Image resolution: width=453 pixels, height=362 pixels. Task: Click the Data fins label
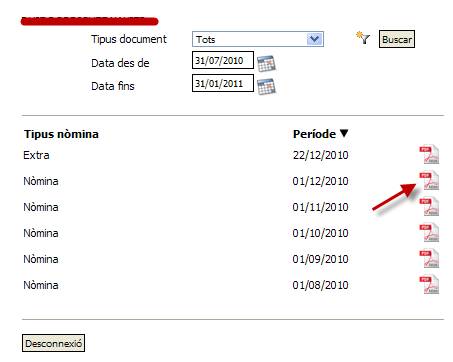click(113, 86)
